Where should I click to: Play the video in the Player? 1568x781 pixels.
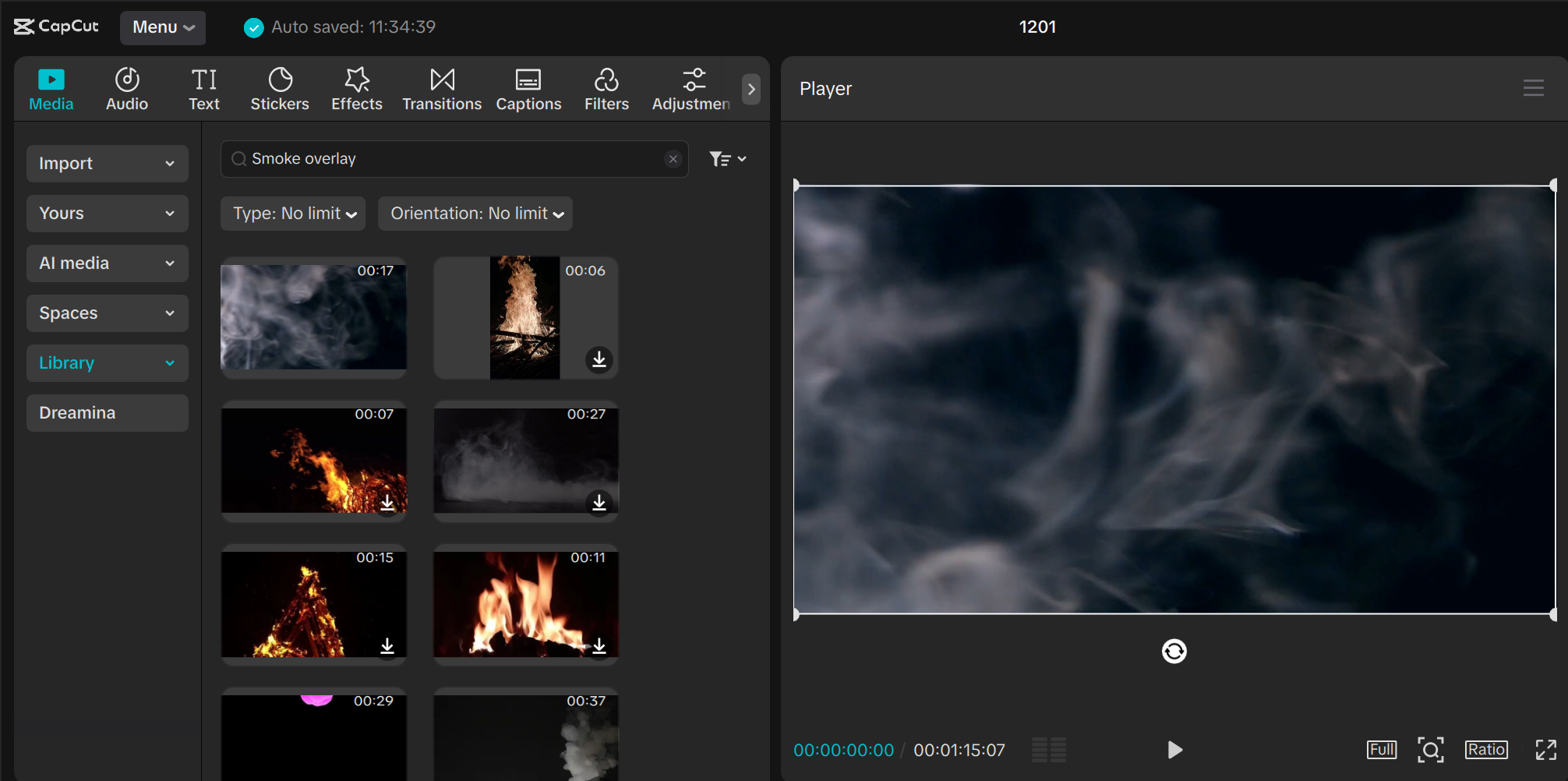(x=1174, y=749)
